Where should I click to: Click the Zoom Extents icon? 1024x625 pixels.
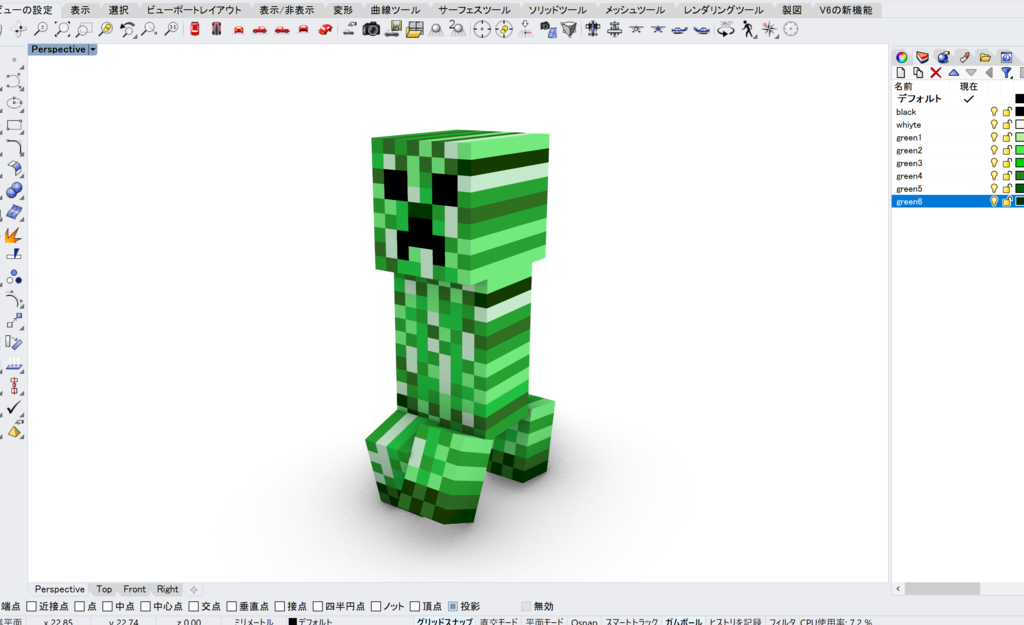pos(63,29)
